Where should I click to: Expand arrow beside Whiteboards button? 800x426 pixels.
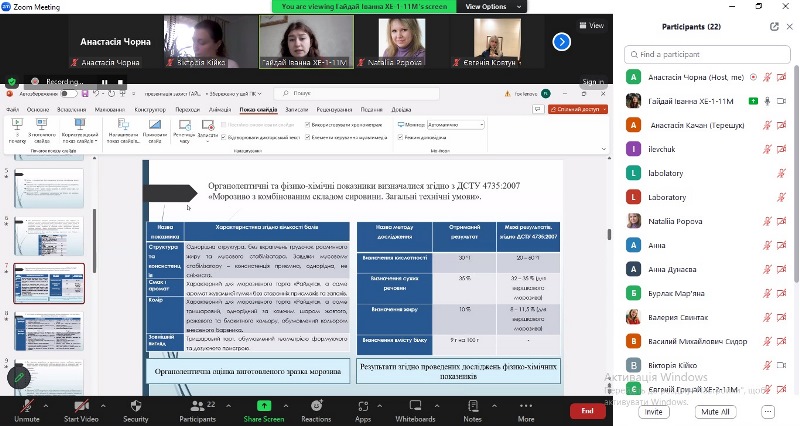[437, 406]
